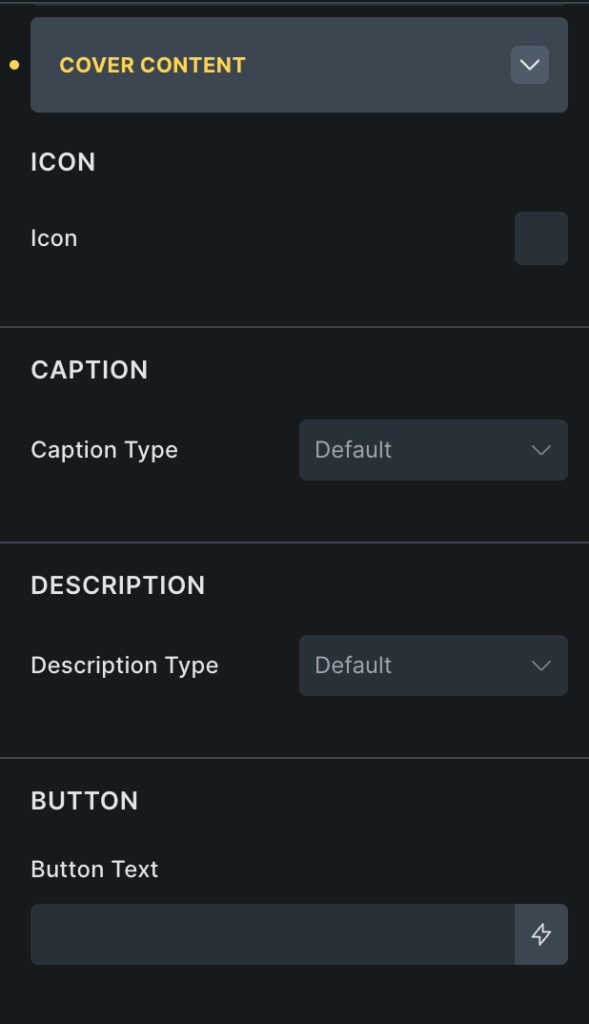
Task: Click Default value in Description Type
Action: (353, 665)
